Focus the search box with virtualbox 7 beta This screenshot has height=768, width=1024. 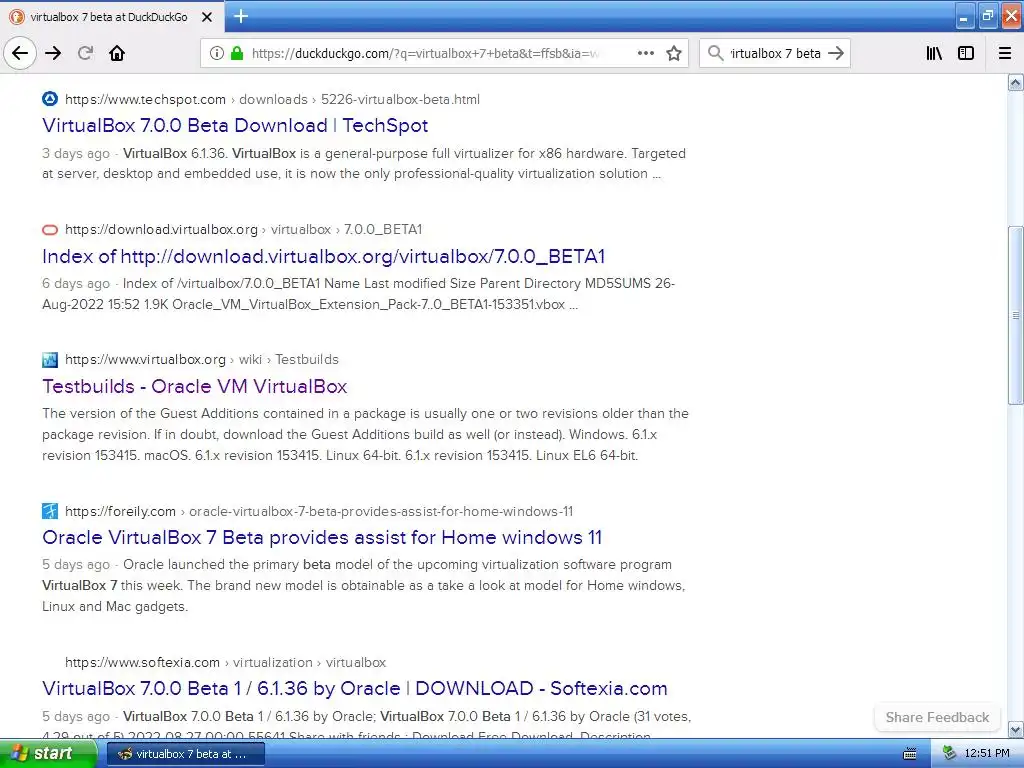[x=775, y=54]
